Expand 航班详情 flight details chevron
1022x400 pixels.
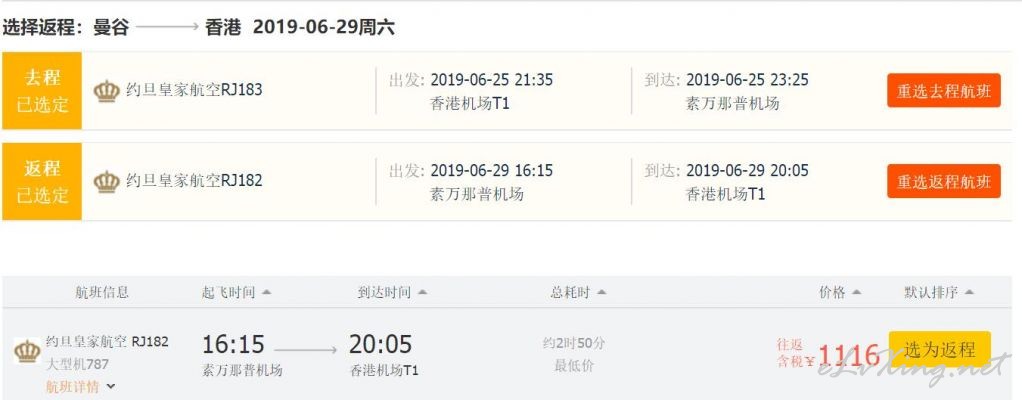tap(111, 387)
